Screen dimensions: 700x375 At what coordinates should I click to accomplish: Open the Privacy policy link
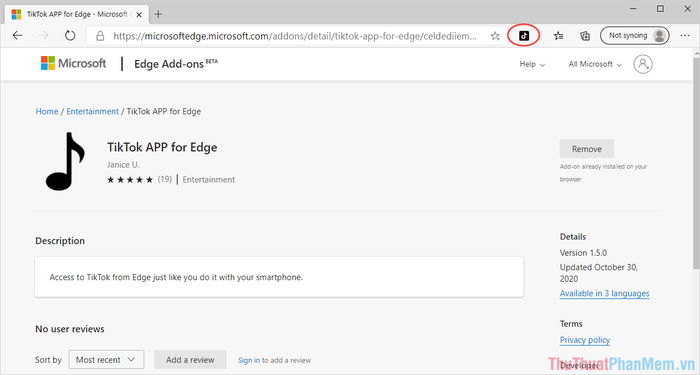click(585, 340)
